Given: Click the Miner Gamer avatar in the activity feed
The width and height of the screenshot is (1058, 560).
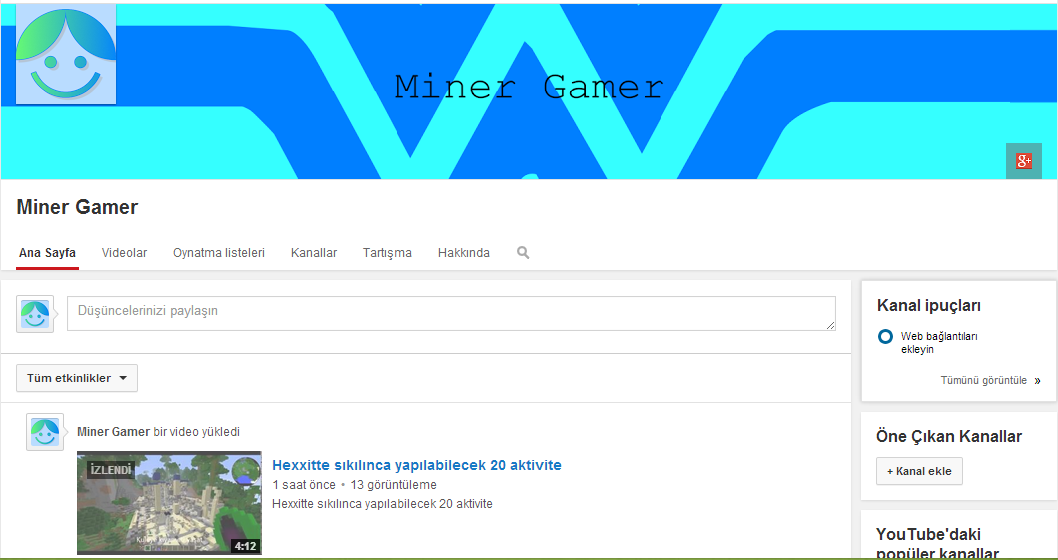Looking at the screenshot, I should [x=45, y=432].
